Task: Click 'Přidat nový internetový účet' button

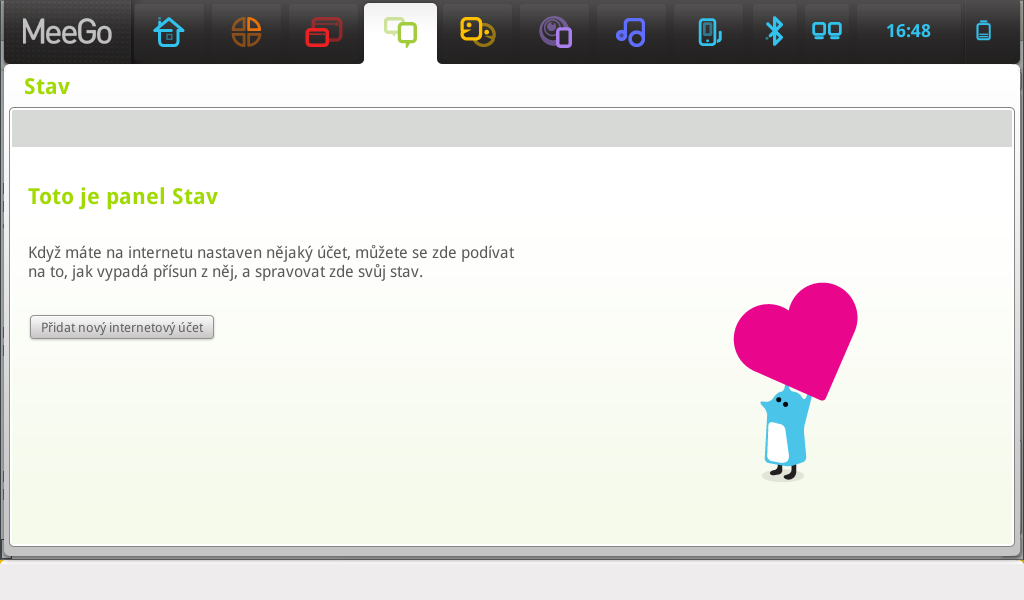Action: coord(122,327)
